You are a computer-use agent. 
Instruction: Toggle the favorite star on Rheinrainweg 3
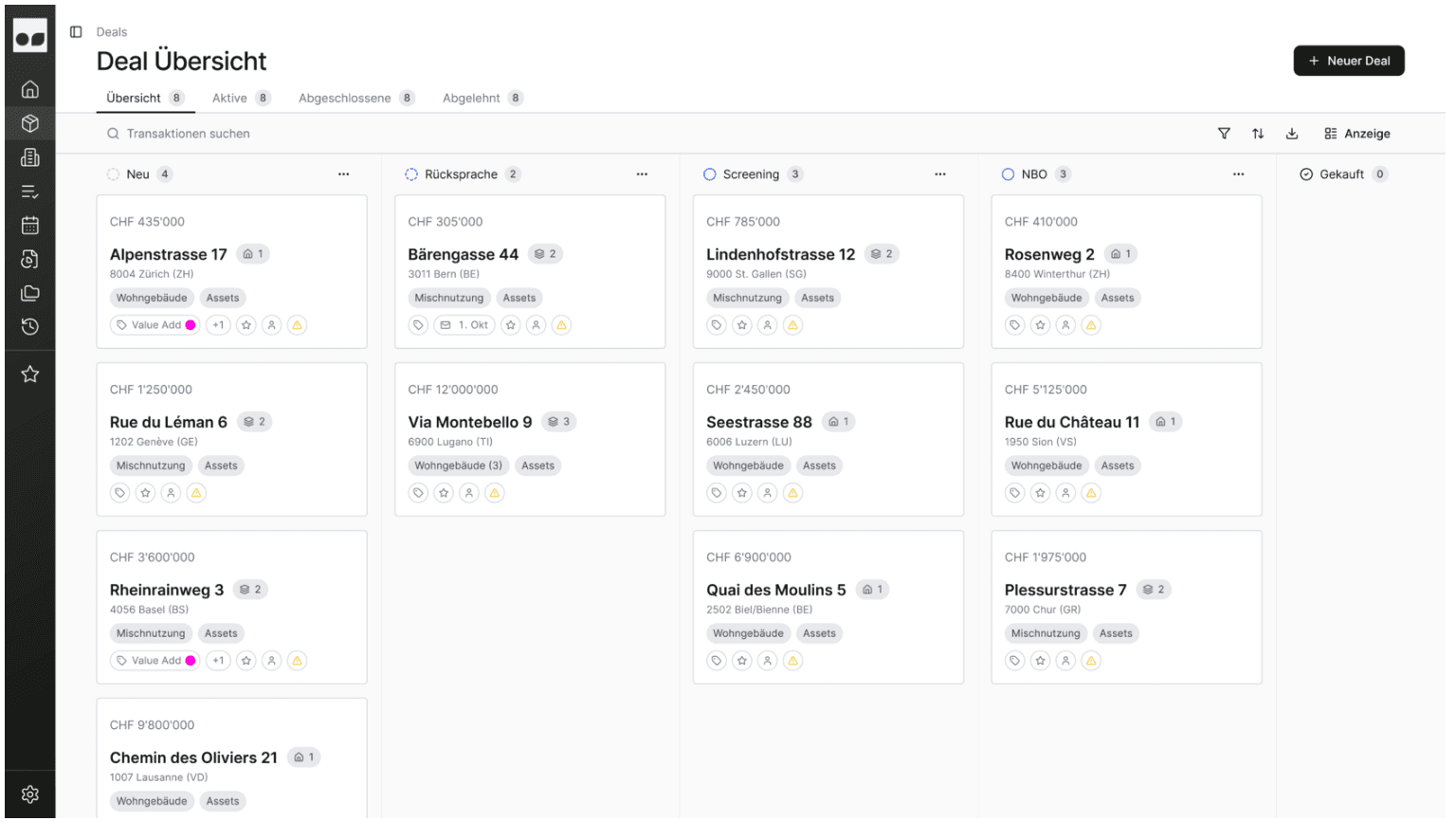point(246,661)
